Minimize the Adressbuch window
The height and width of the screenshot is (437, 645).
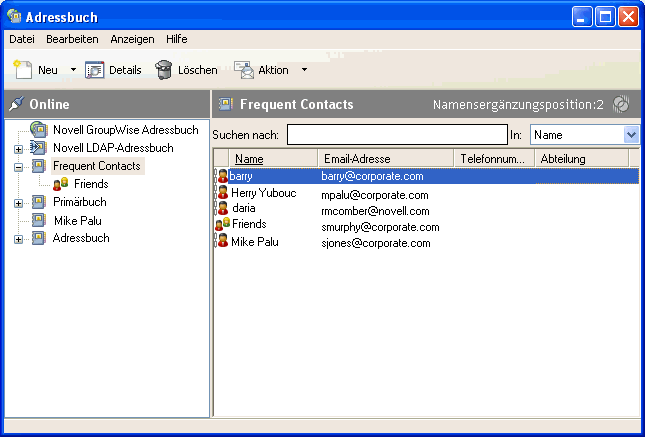[x=582, y=17]
